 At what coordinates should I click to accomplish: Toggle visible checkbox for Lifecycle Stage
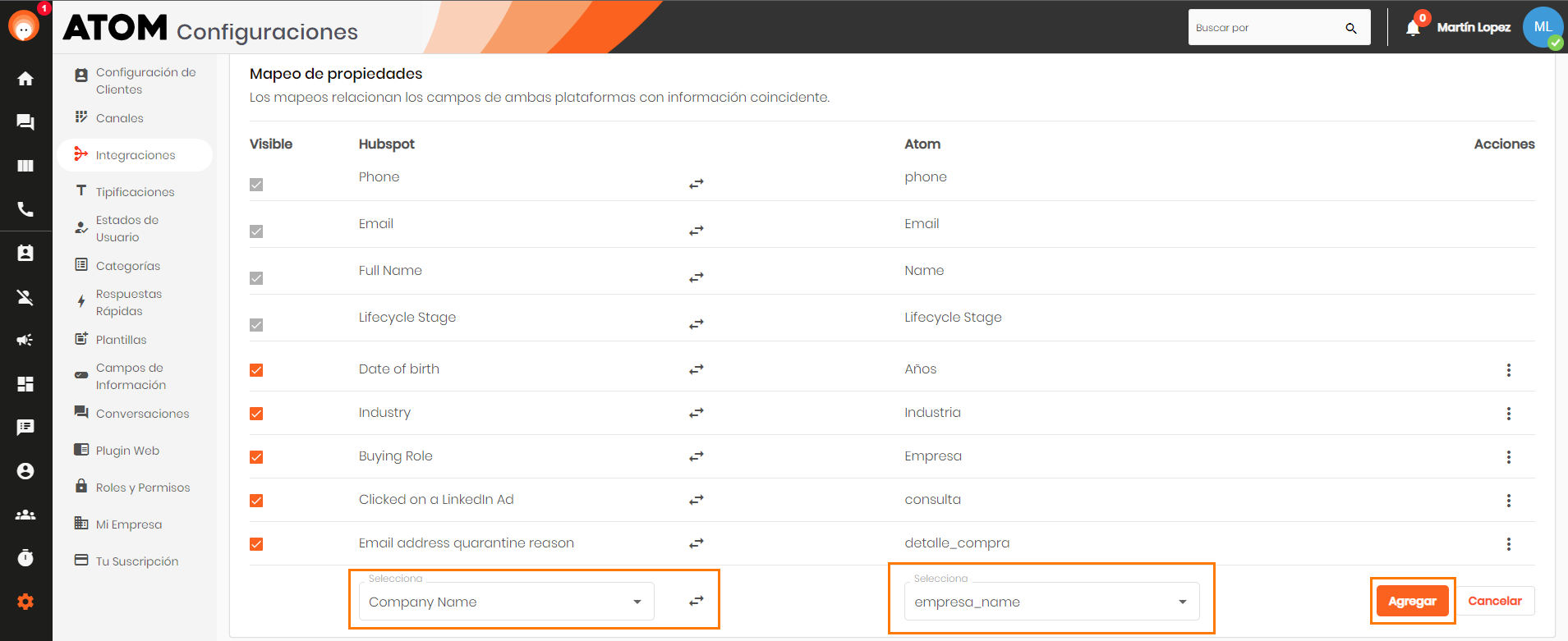tap(256, 325)
